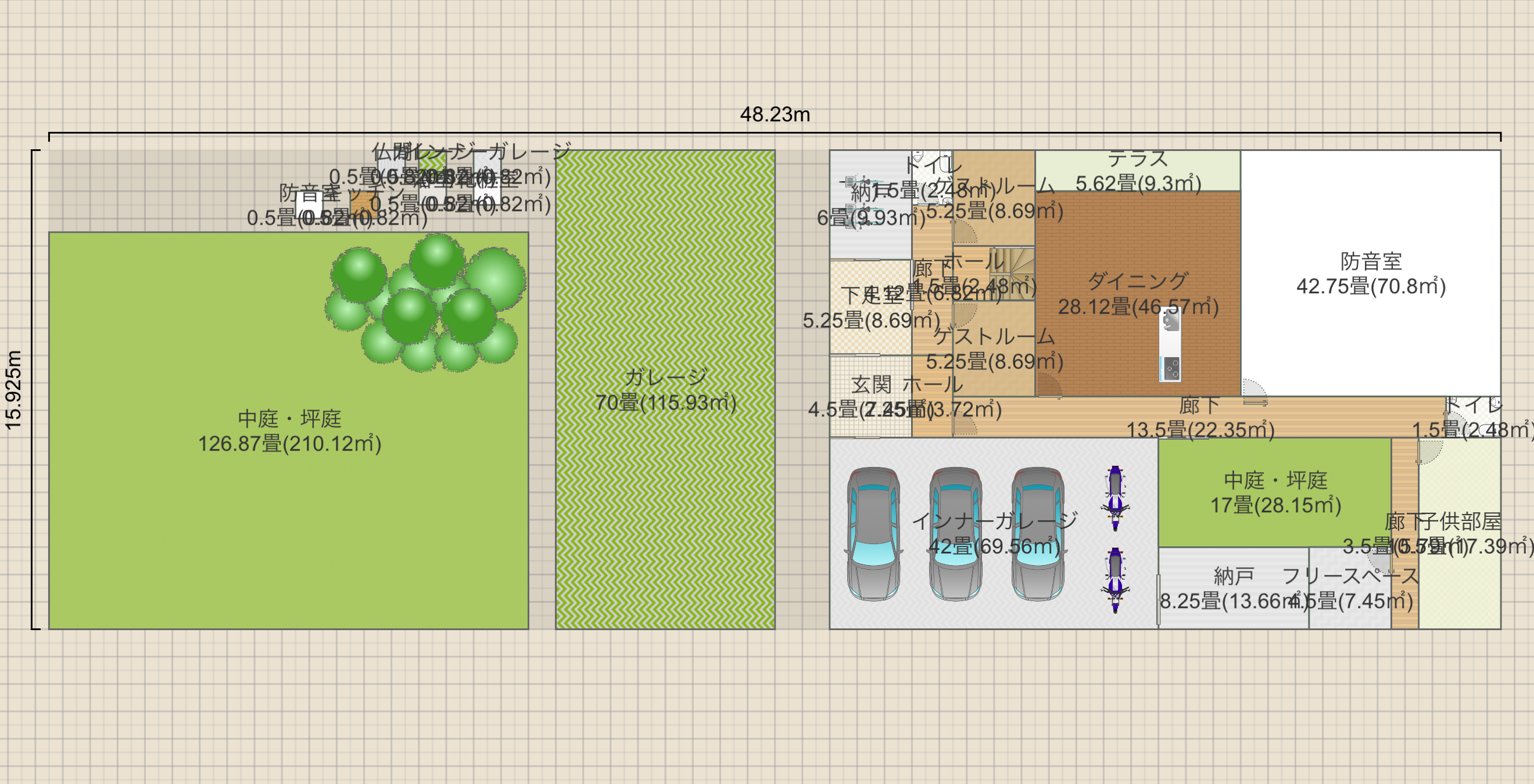The height and width of the screenshot is (784, 1534).
Task: Select the 下足室 5.25畳 room label
Action: pyautogui.click(x=871, y=308)
